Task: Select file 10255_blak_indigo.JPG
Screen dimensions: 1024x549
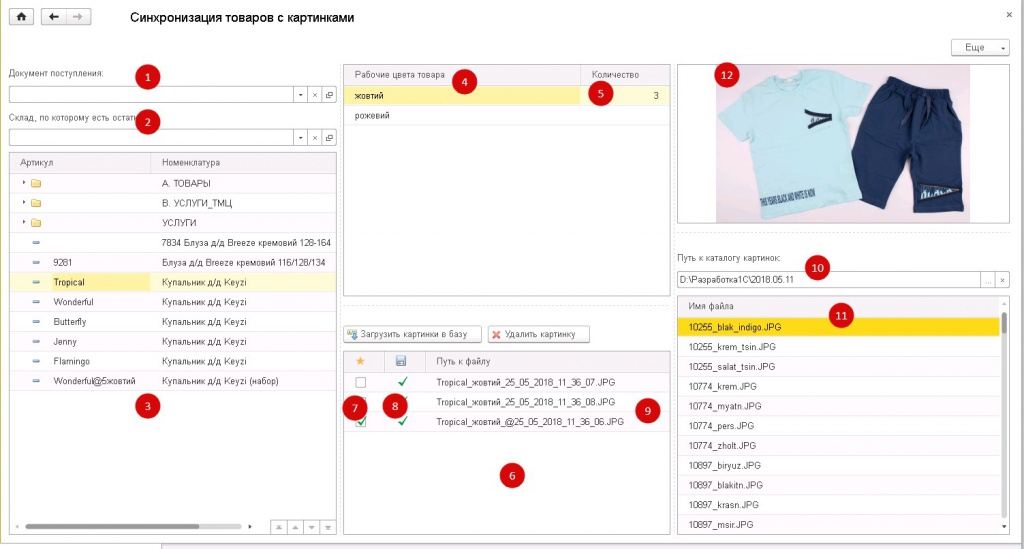Action: (x=839, y=327)
